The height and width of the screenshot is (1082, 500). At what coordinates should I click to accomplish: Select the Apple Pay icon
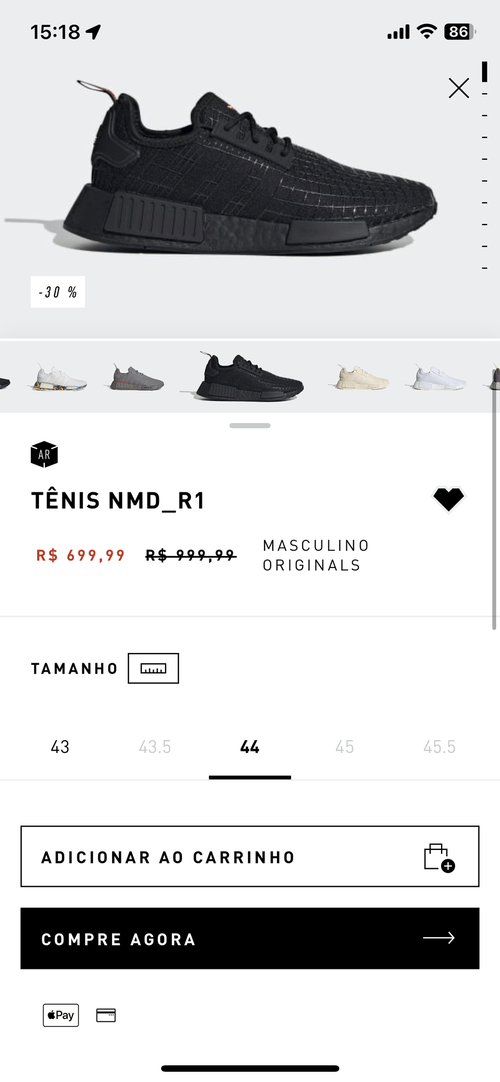[61, 1015]
